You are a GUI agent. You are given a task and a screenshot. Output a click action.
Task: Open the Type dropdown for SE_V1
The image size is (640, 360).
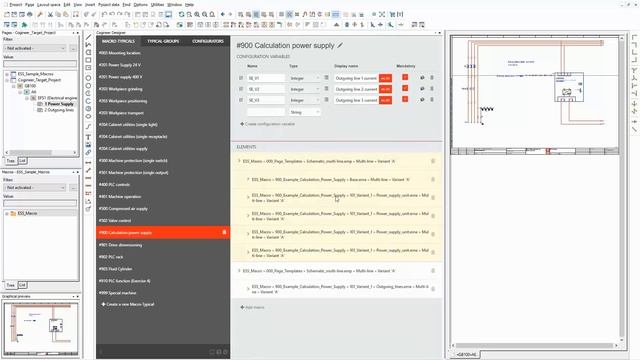304,78
